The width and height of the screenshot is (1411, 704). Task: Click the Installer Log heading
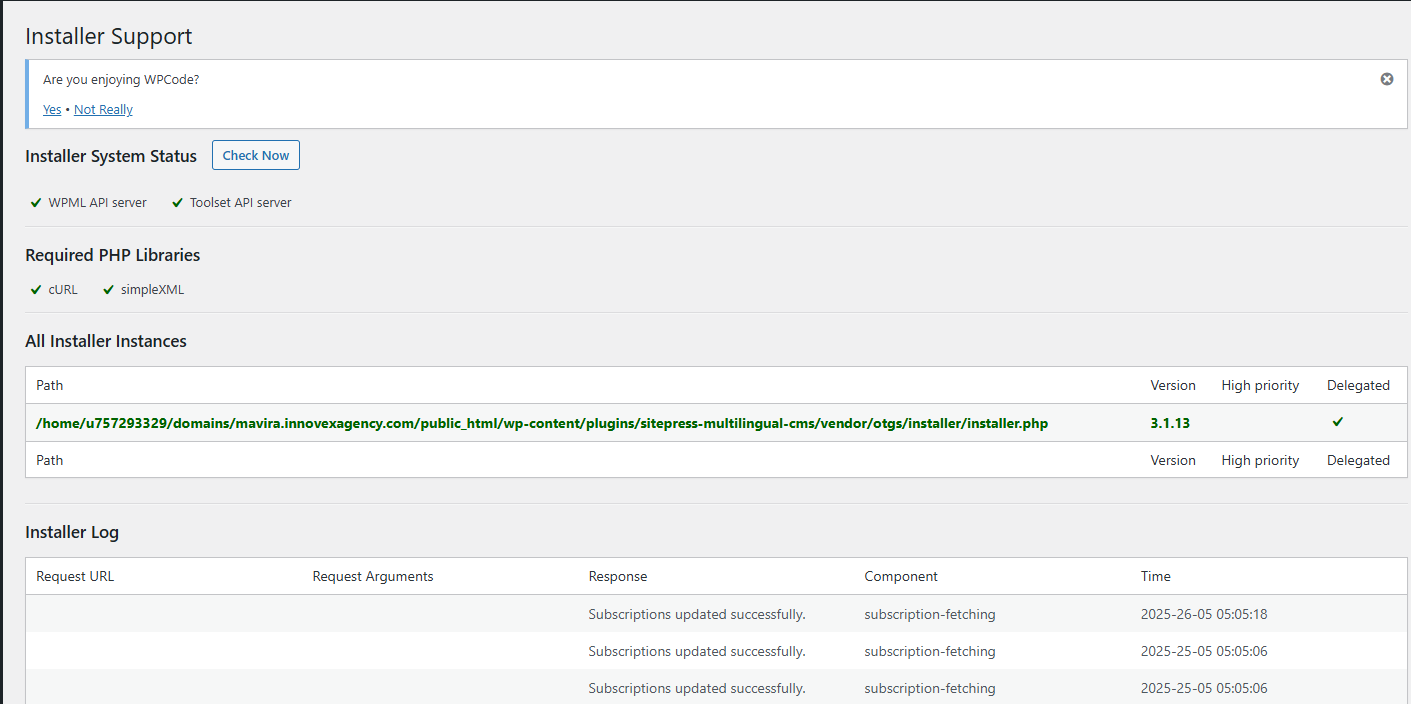click(72, 532)
